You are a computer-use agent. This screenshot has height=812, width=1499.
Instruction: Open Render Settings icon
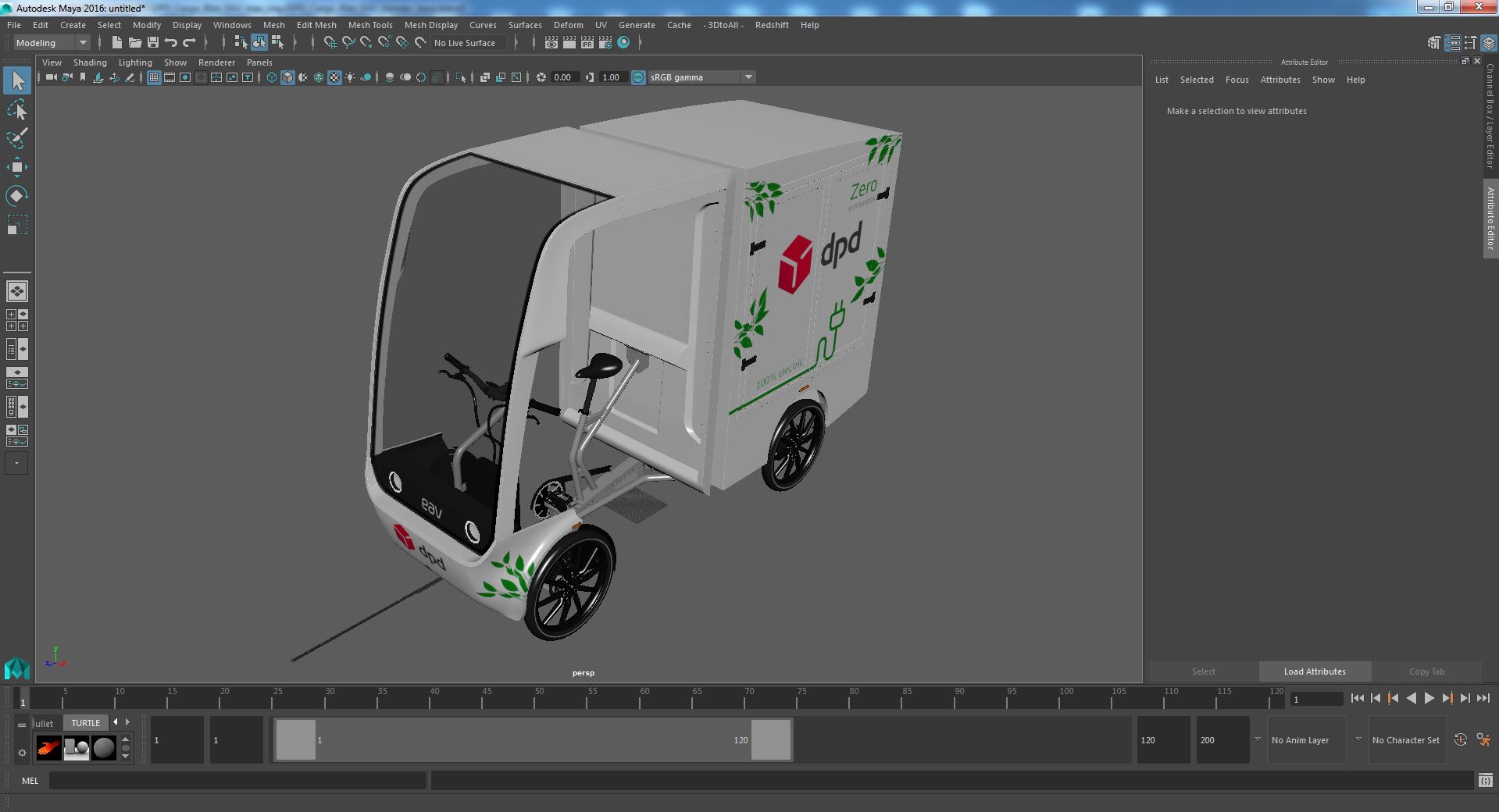click(605, 43)
